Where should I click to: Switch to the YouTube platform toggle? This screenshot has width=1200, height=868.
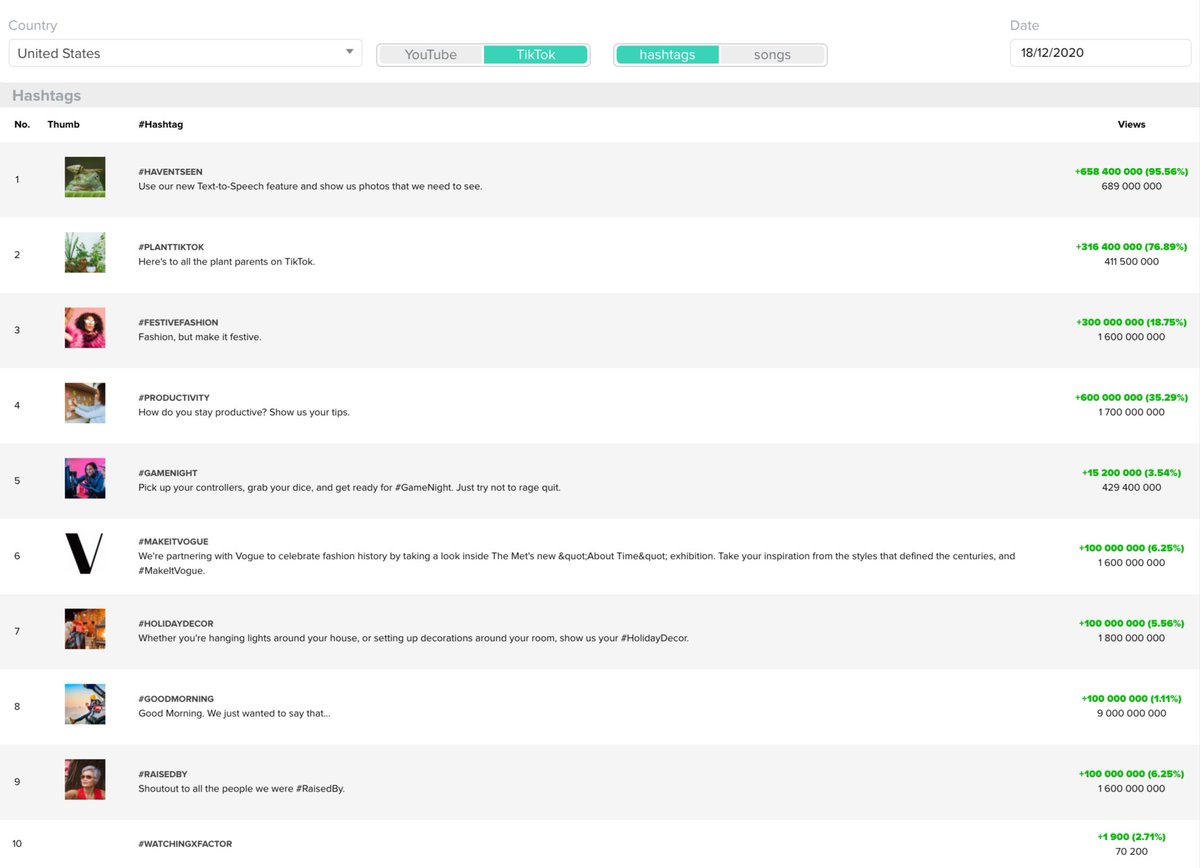point(430,55)
